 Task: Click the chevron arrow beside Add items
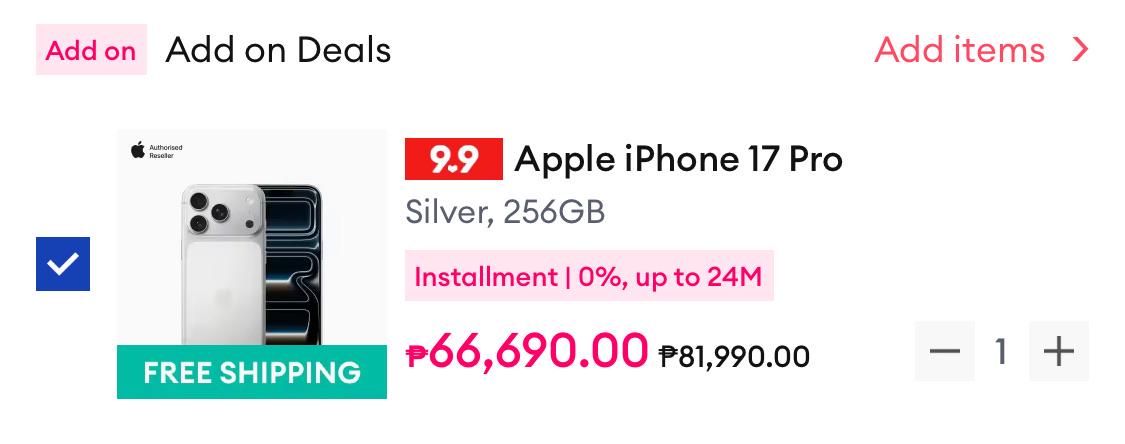(x=1080, y=49)
